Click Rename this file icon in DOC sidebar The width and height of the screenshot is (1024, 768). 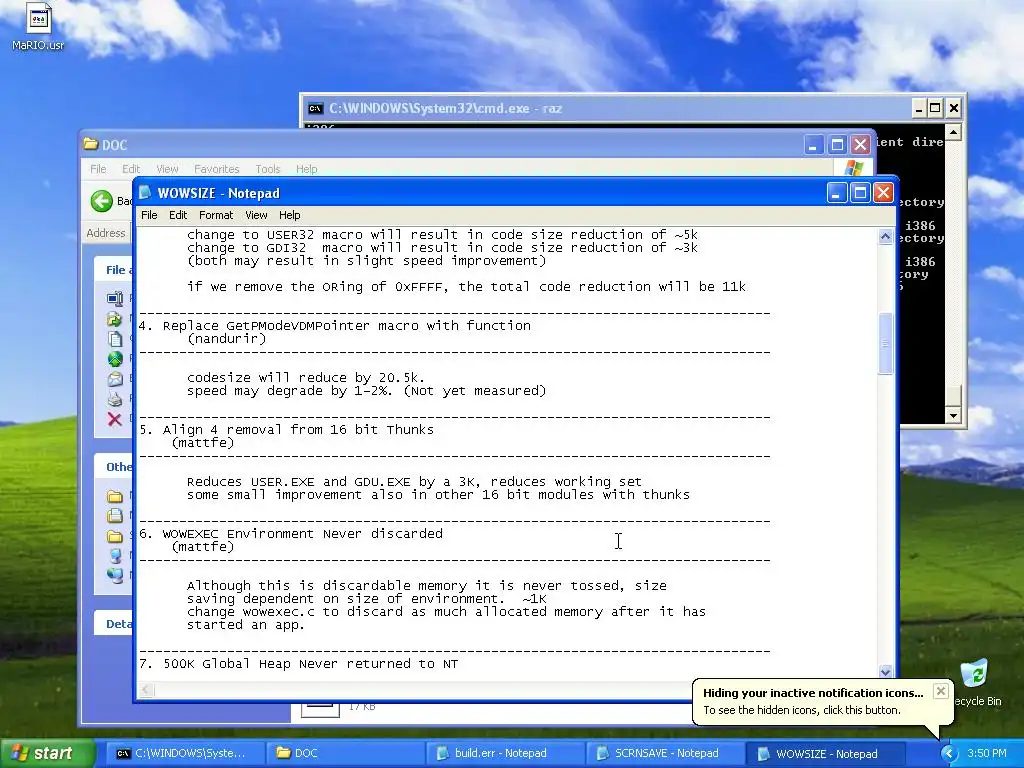point(115,299)
